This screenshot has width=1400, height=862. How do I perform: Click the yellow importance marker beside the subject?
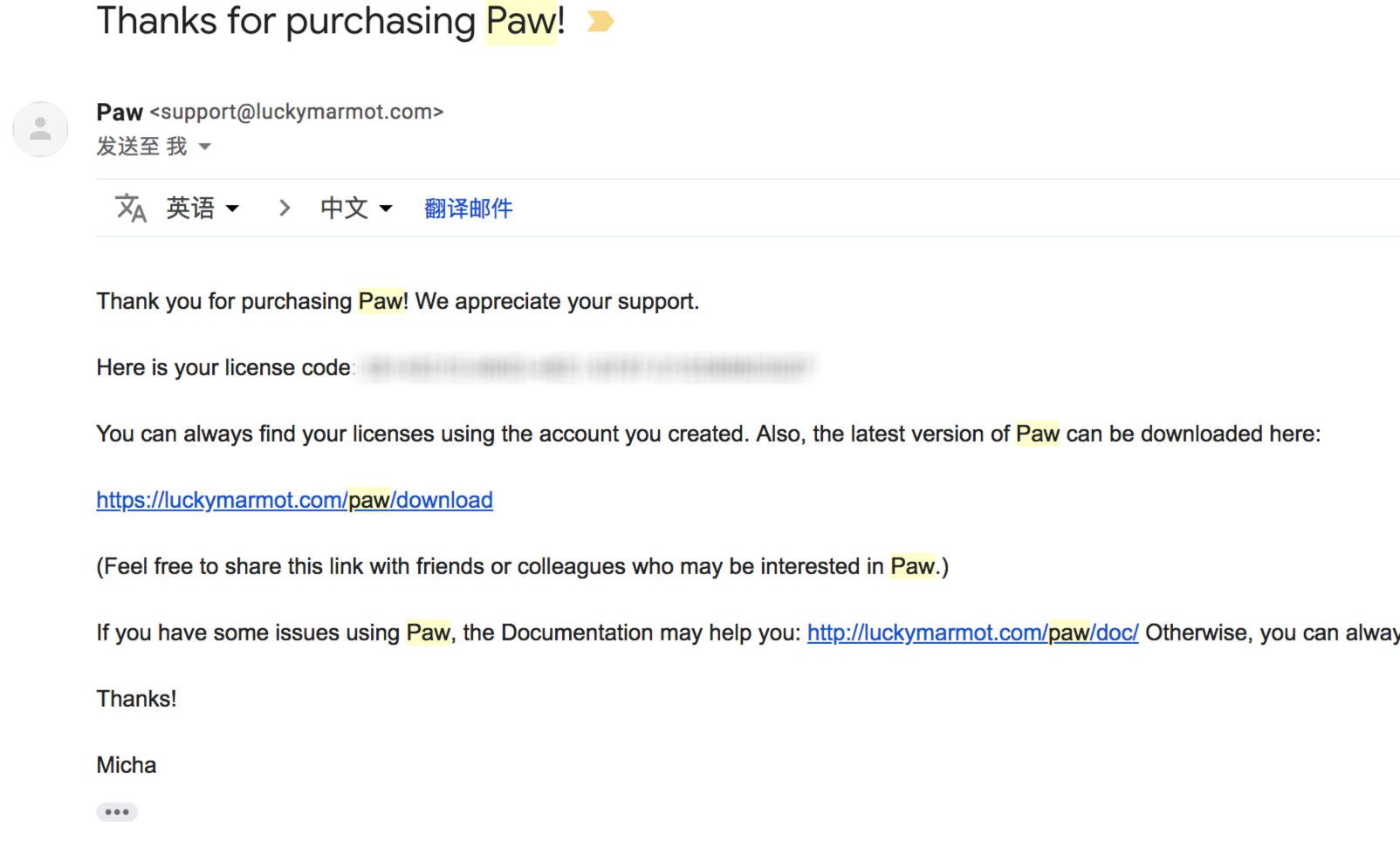600,22
